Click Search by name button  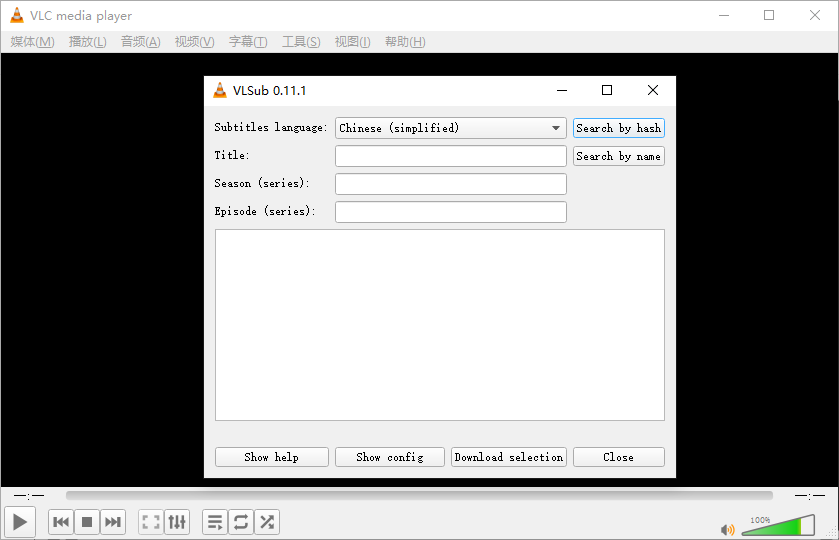pos(619,156)
